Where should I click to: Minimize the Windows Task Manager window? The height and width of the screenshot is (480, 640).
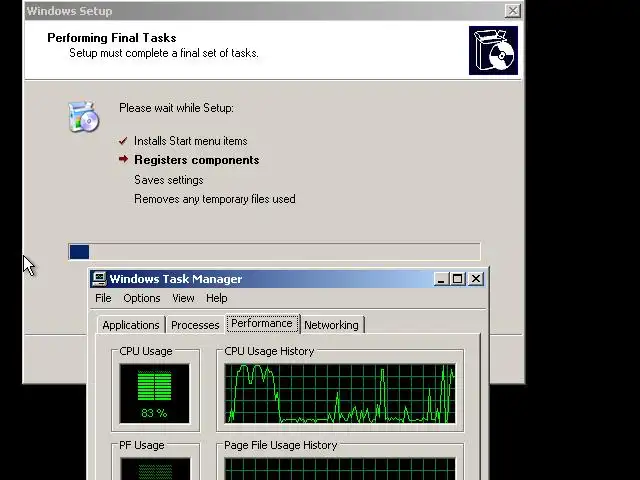[x=441, y=279]
